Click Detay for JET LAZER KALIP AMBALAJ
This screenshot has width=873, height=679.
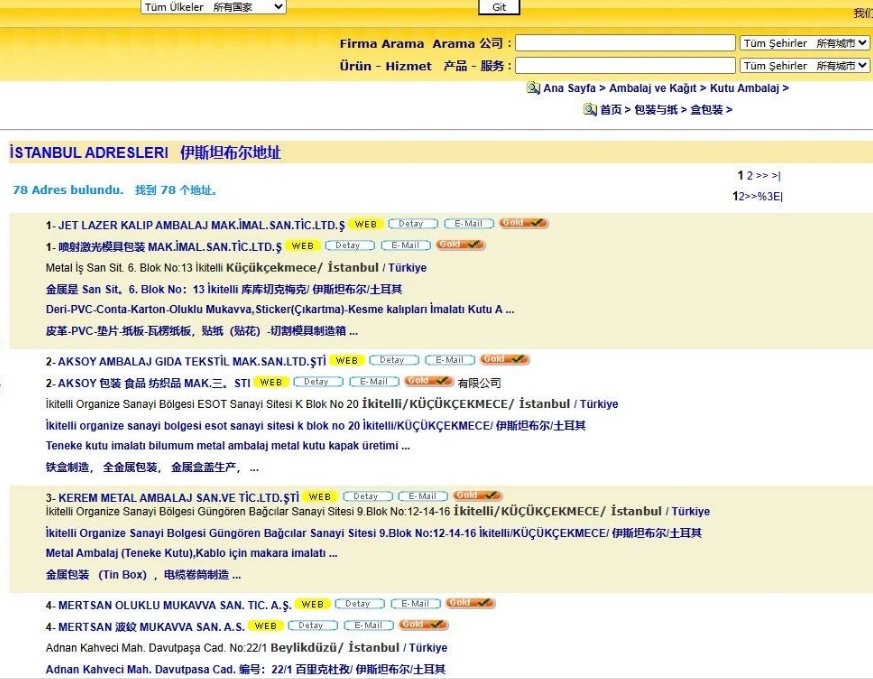[413, 224]
